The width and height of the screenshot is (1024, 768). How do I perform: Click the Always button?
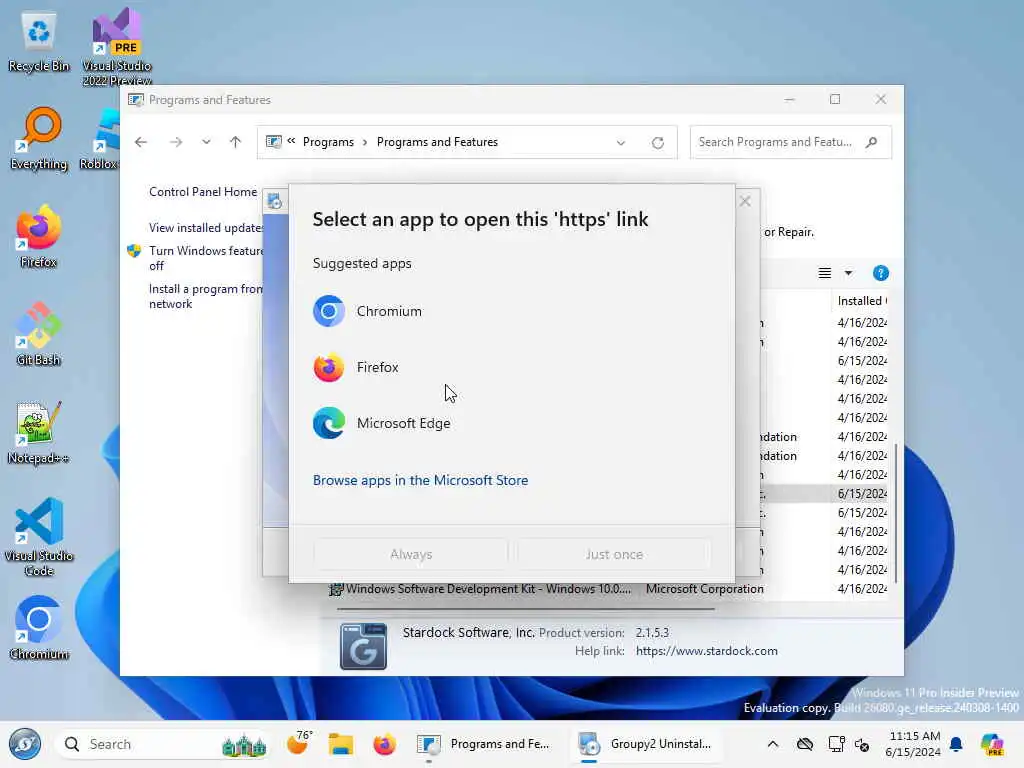pyautogui.click(x=411, y=554)
